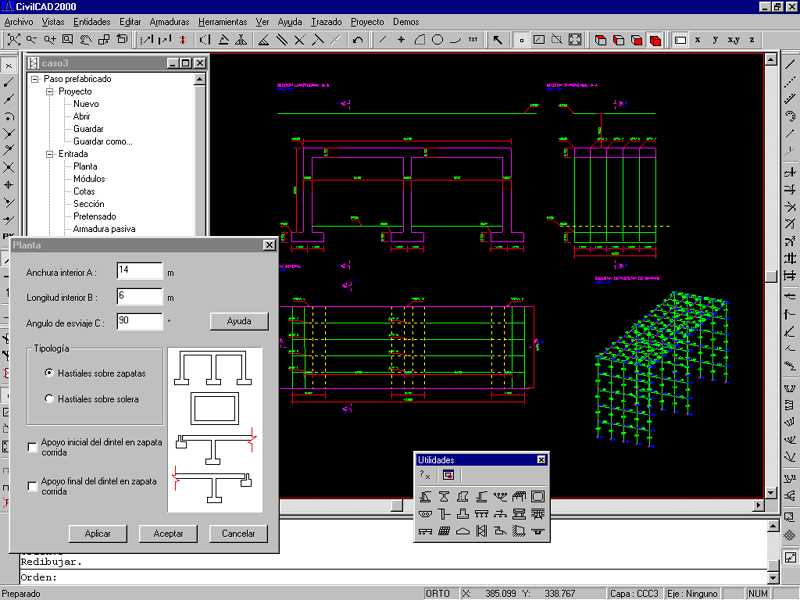Select Hastiales sobre zapatas radio option
Image resolution: width=800 pixels, height=600 pixels.
coord(49,373)
